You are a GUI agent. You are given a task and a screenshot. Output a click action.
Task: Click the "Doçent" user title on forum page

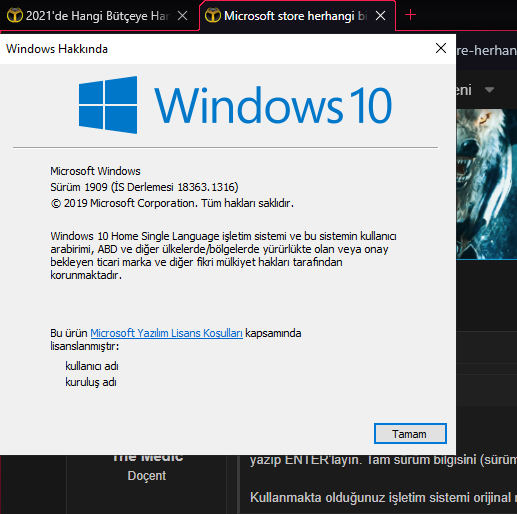coord(147,476)
